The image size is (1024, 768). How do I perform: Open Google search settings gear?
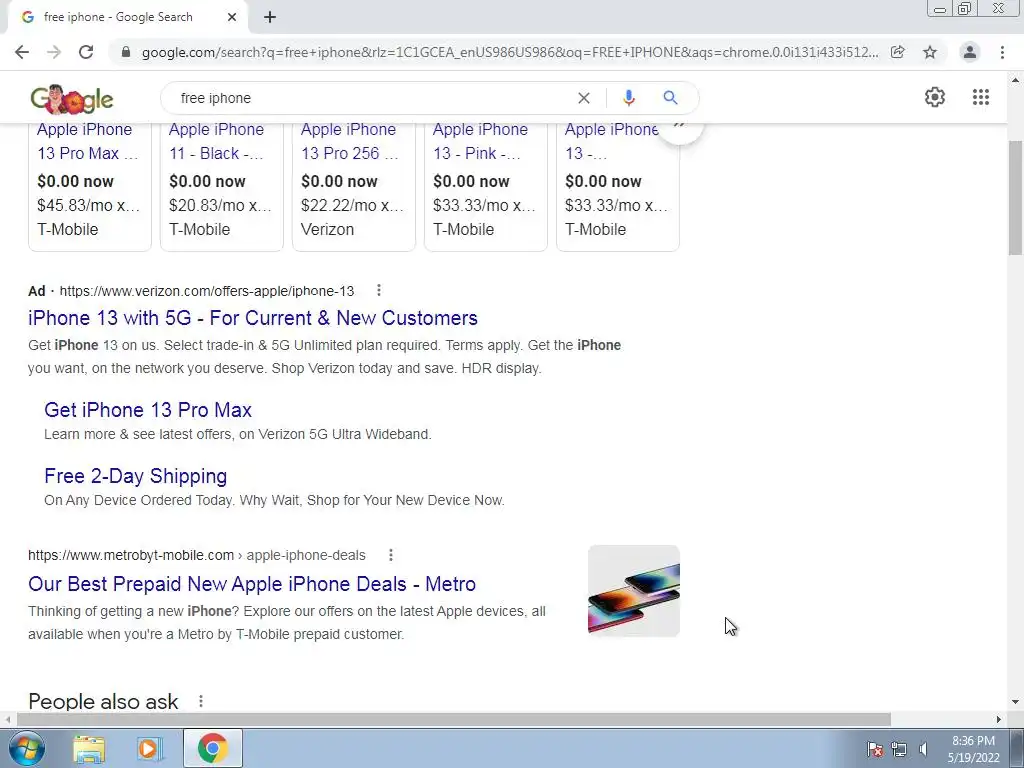[x=935, y=97]
